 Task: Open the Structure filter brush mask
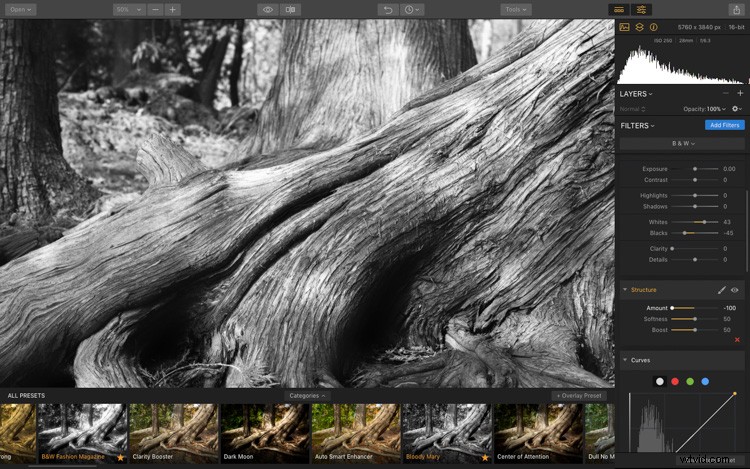[721, 290]
